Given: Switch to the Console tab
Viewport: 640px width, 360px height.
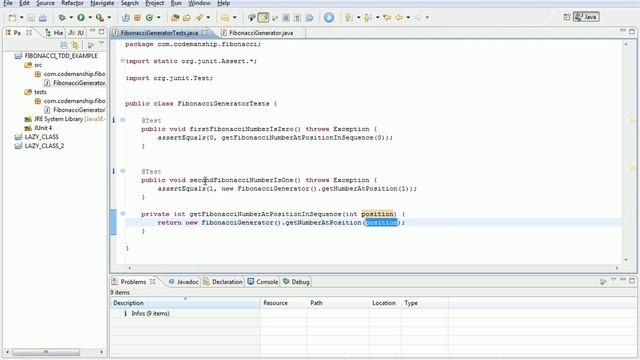Looking at the screenshot, I should pos(263,282).
